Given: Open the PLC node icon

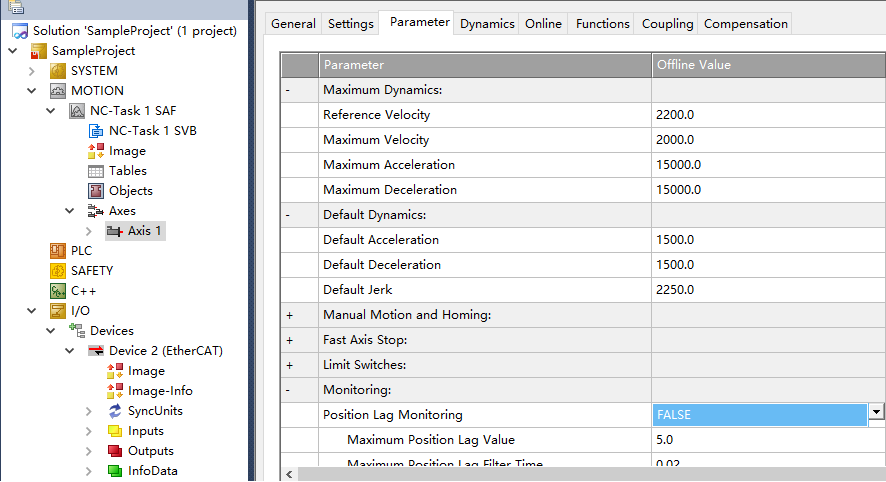Looking at the screenshot, I should 58,251.
